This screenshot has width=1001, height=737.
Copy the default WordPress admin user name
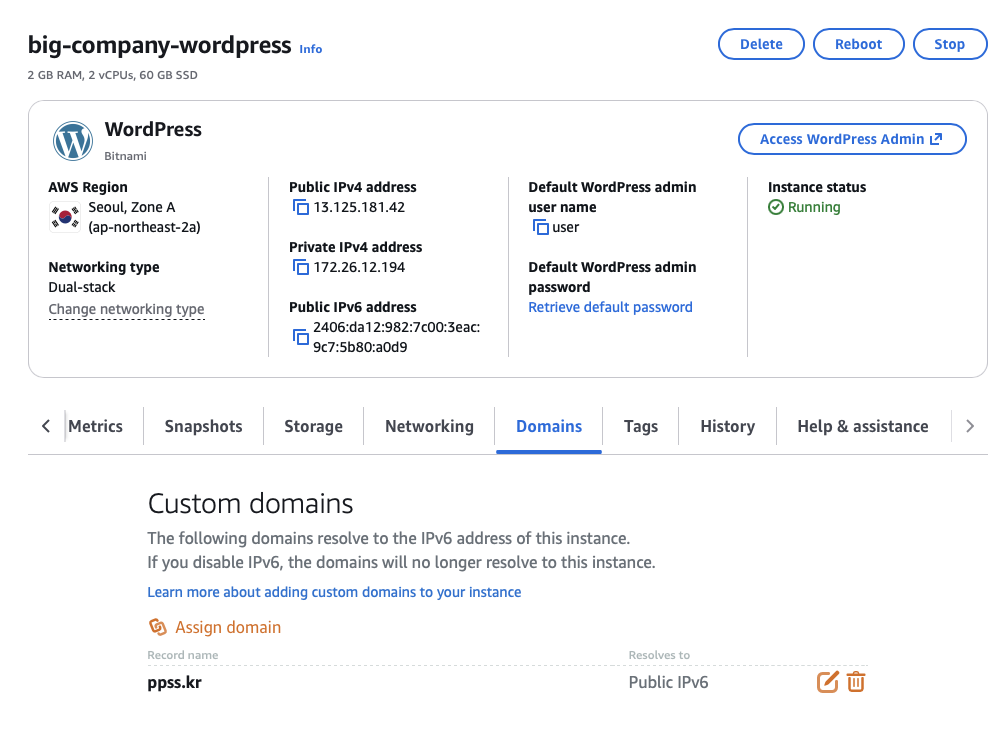coord(540,228)
